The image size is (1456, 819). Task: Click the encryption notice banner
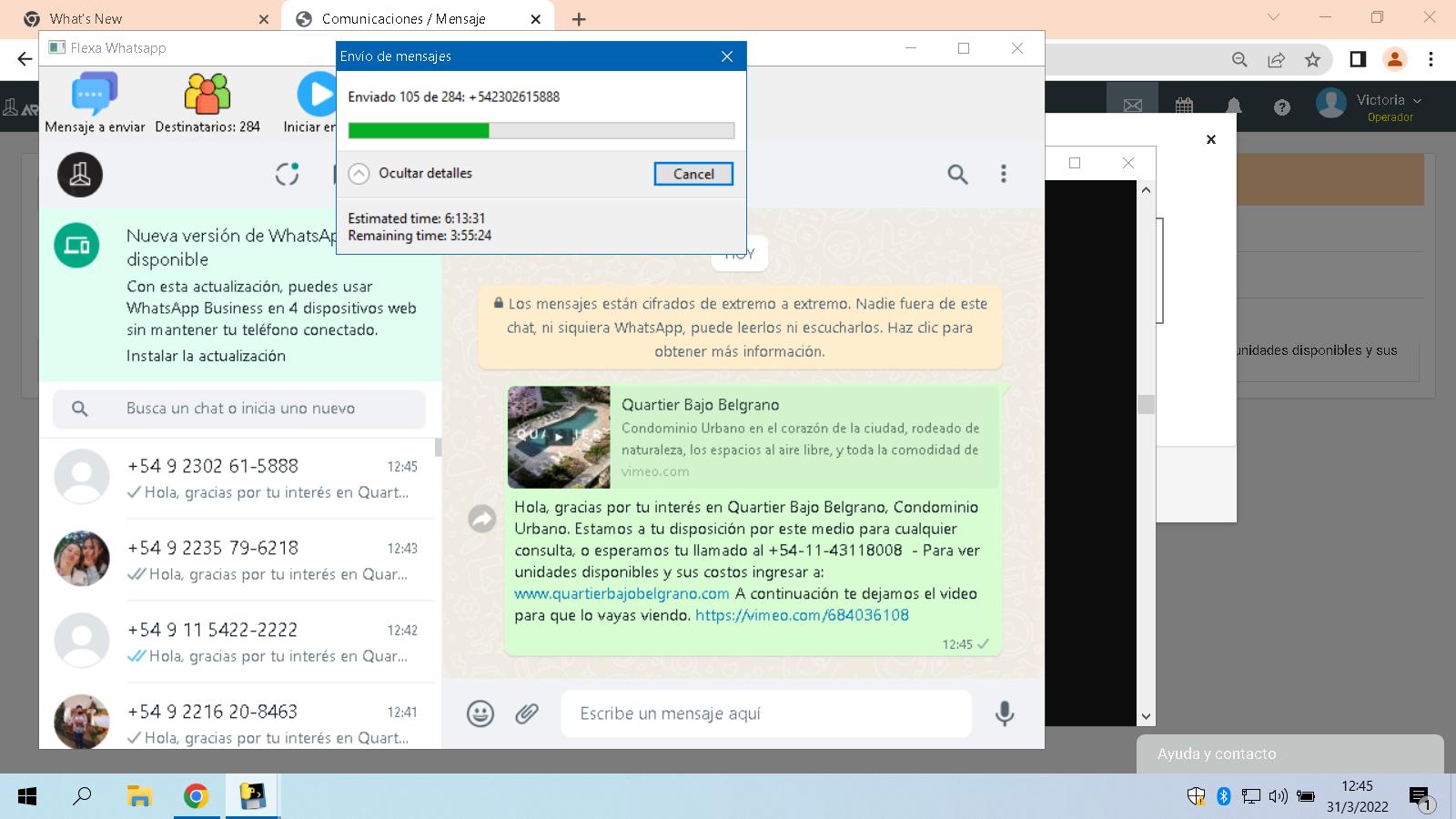pos(740,328)
